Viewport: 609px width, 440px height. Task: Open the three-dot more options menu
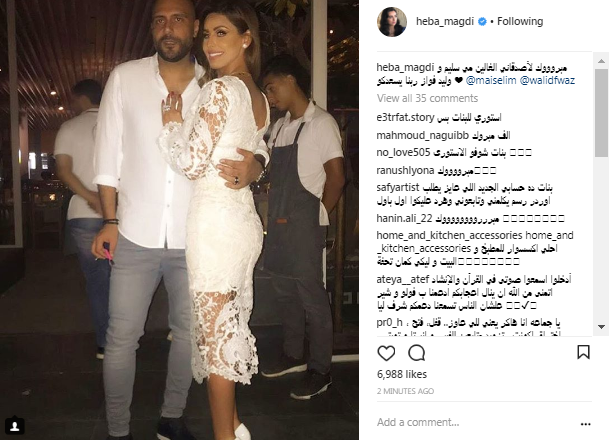[x=585, y=424]
